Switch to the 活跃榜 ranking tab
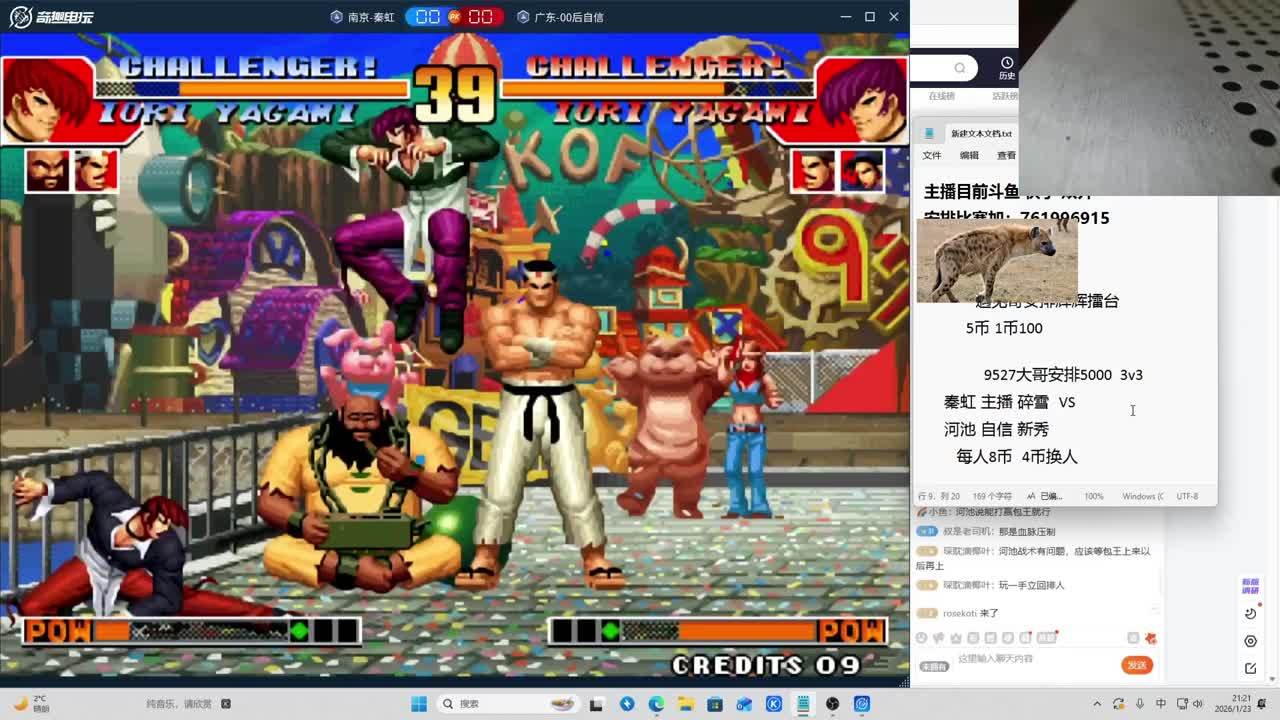 coord(1004,96)
